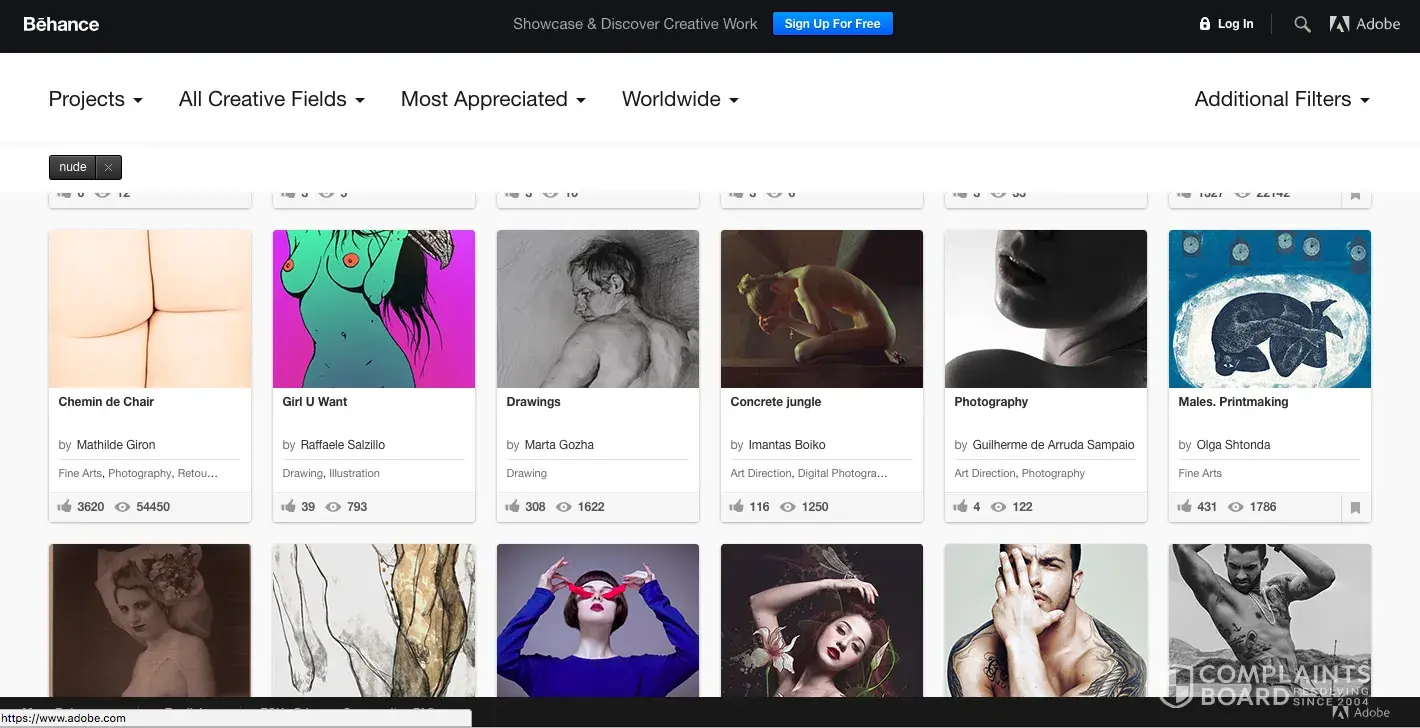Click the Adobe logo in header
Viewport: 1420px width, 728px height.
coord(1364,24)
